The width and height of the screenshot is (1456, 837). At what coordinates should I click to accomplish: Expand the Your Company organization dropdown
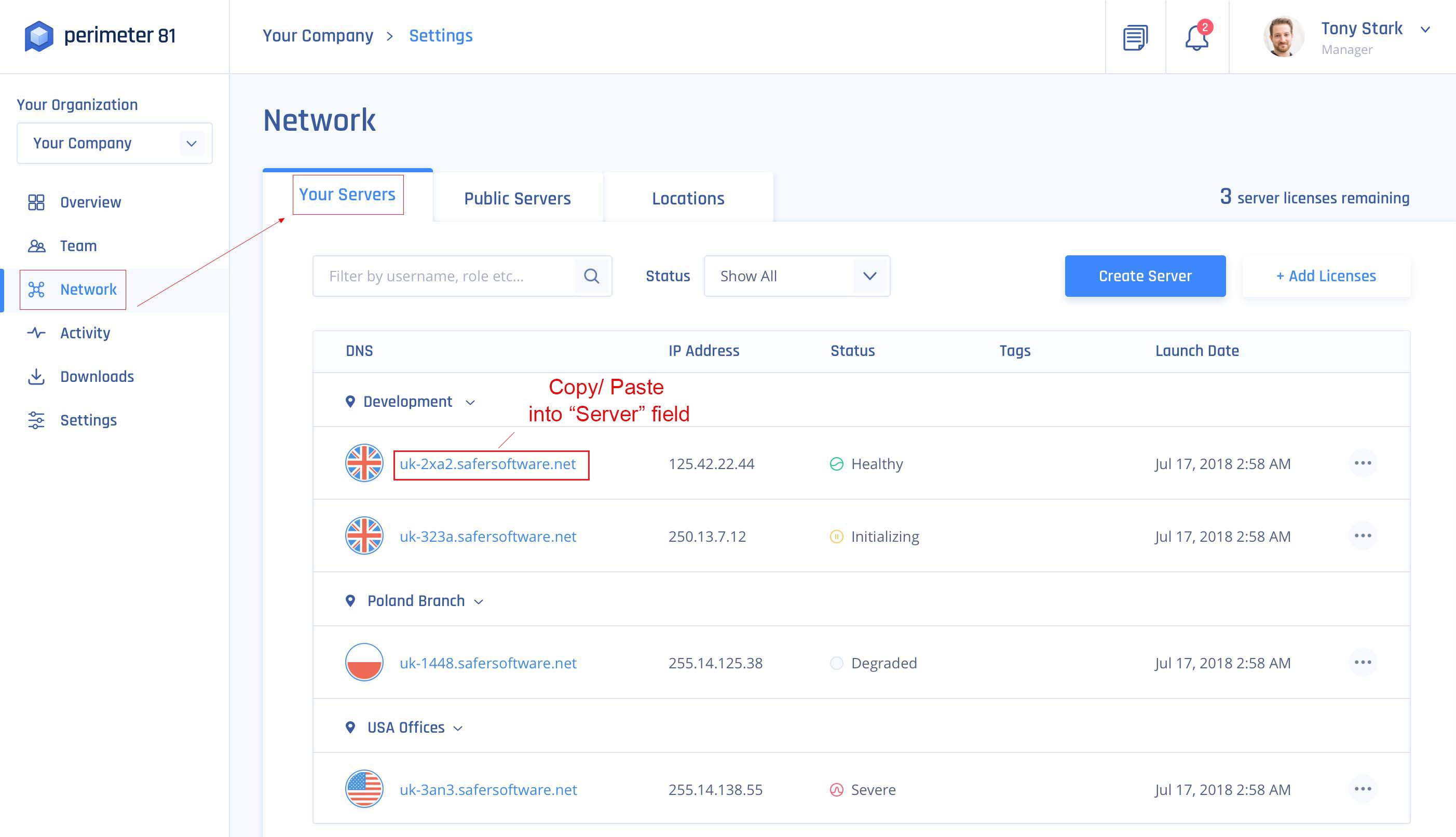pyautogui.click(x=114, y=143)
